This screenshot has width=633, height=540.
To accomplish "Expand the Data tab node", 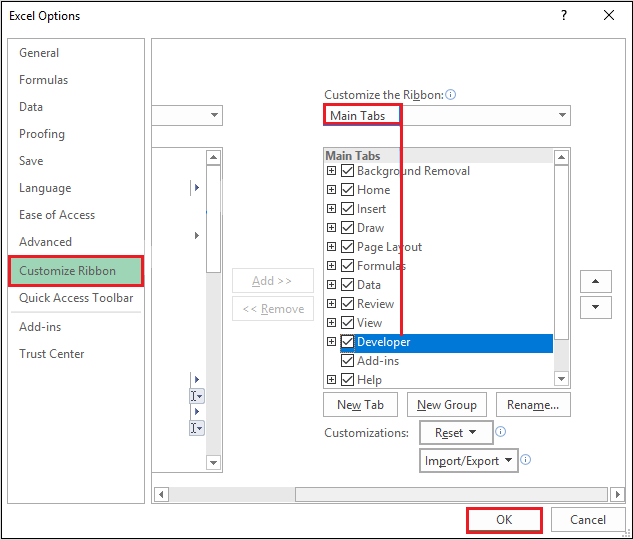I will [x=331, y=285].
